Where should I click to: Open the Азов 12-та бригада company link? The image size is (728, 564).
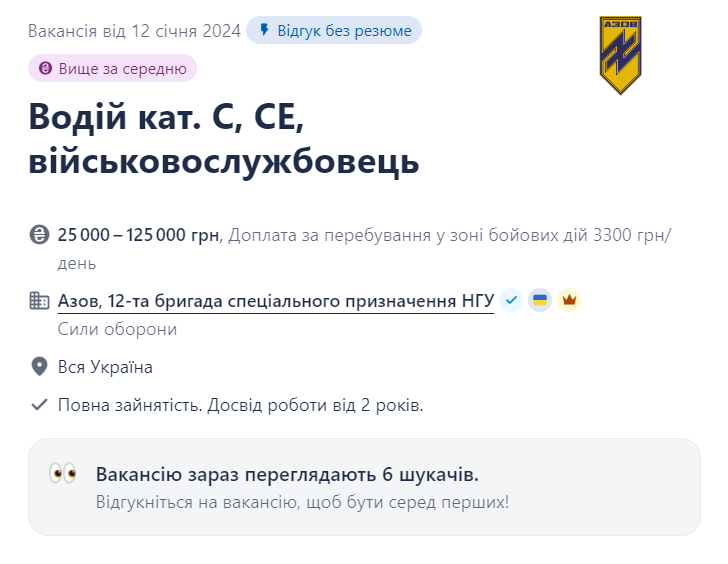pyautogui.click(x=276, y=300)
